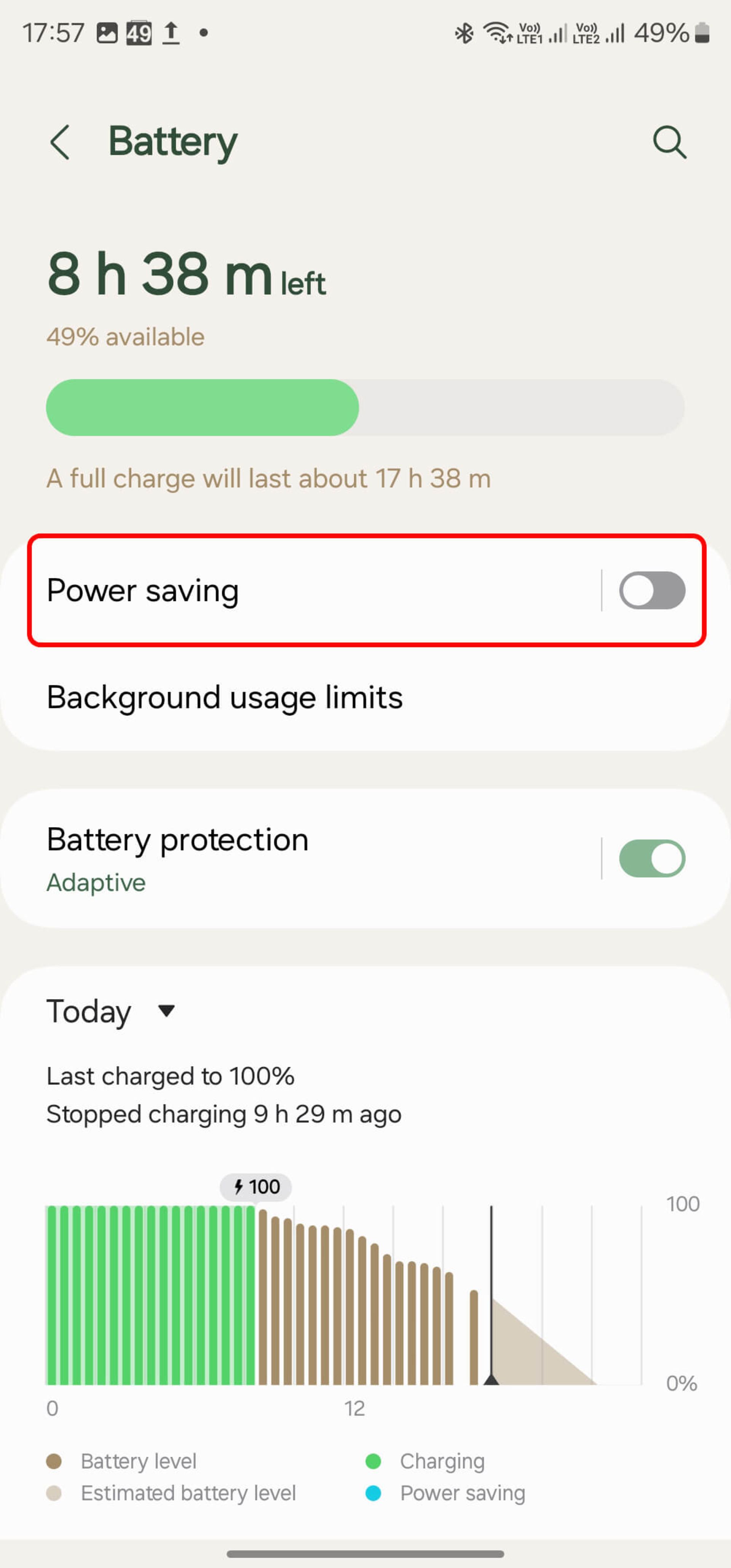Select Power saving menu option
The image size is (731, 1568).
click(x=365, y=590)
